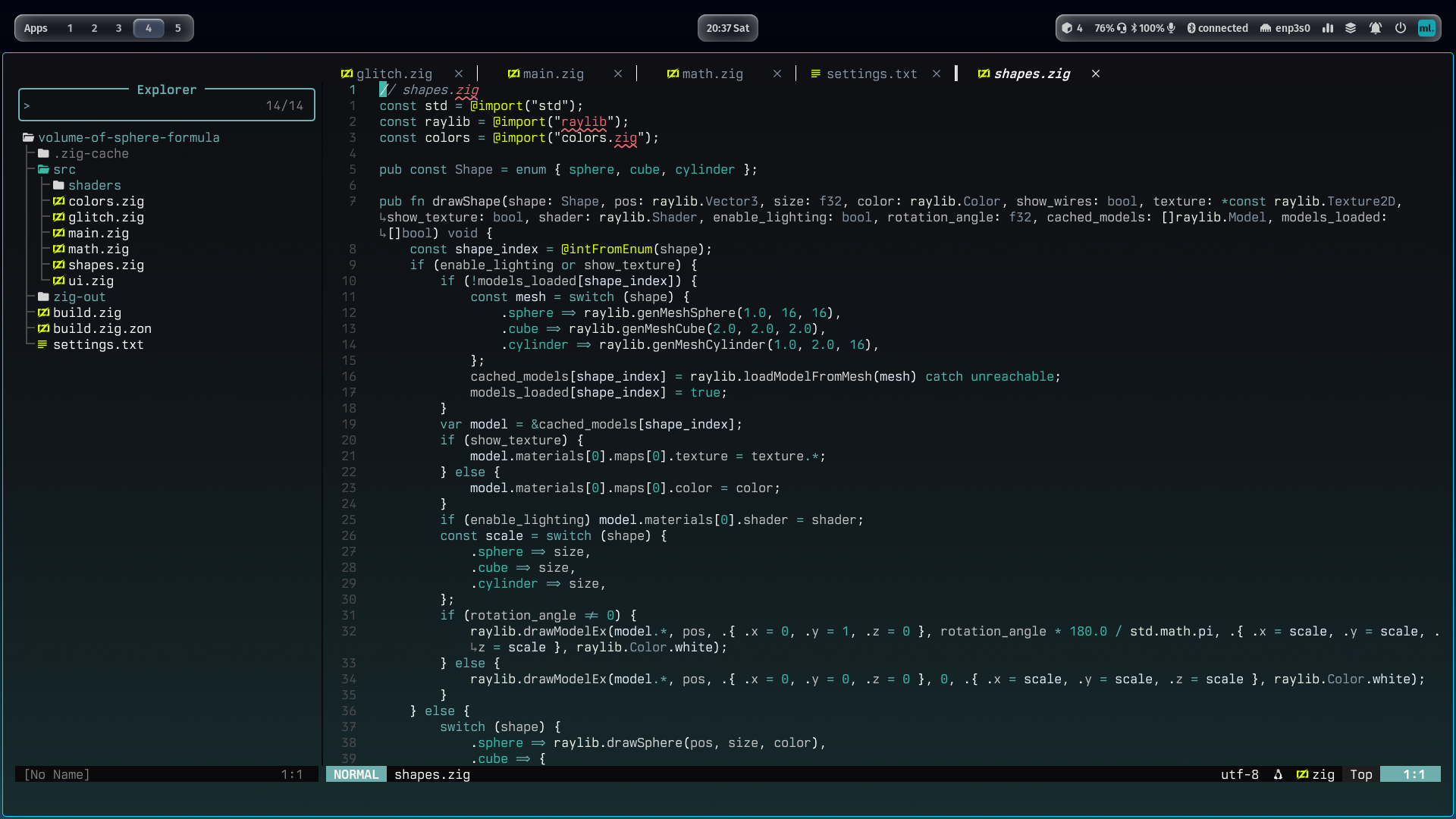Collapse the src folder
The height and width of the screenshot is (819, 1456).
(x=64, y=169)
